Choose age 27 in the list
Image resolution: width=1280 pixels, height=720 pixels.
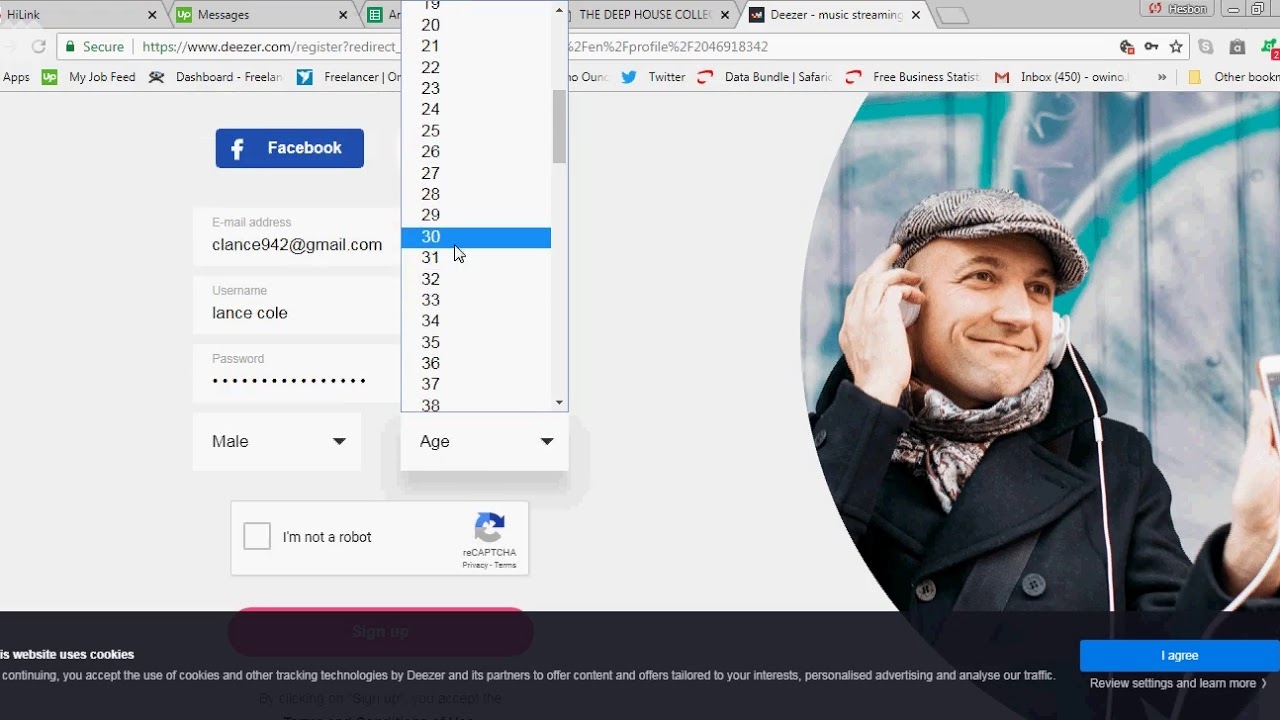[x=476, y=173]
